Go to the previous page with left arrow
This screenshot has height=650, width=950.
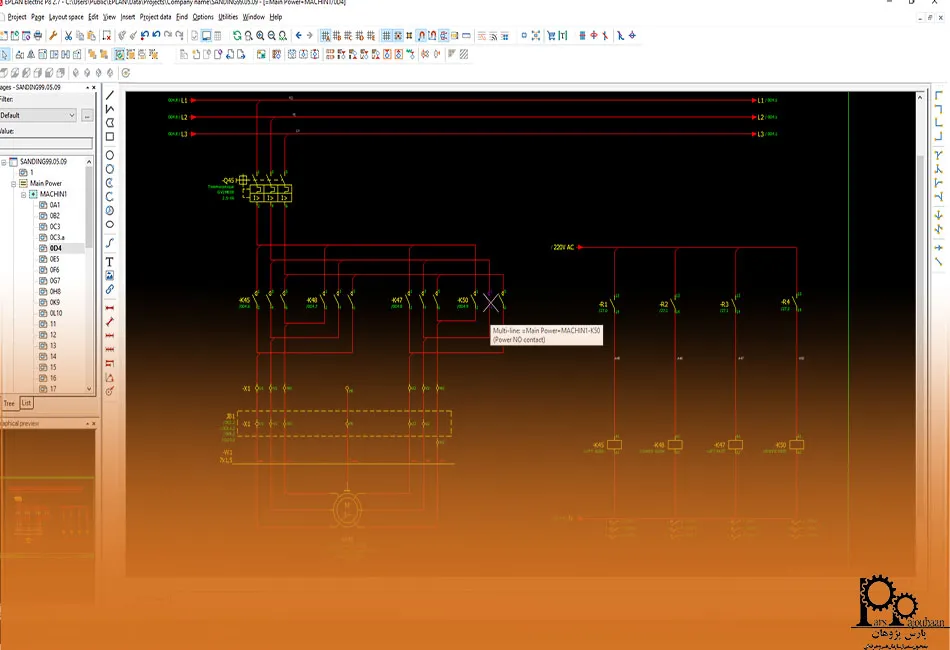point(298,36)
